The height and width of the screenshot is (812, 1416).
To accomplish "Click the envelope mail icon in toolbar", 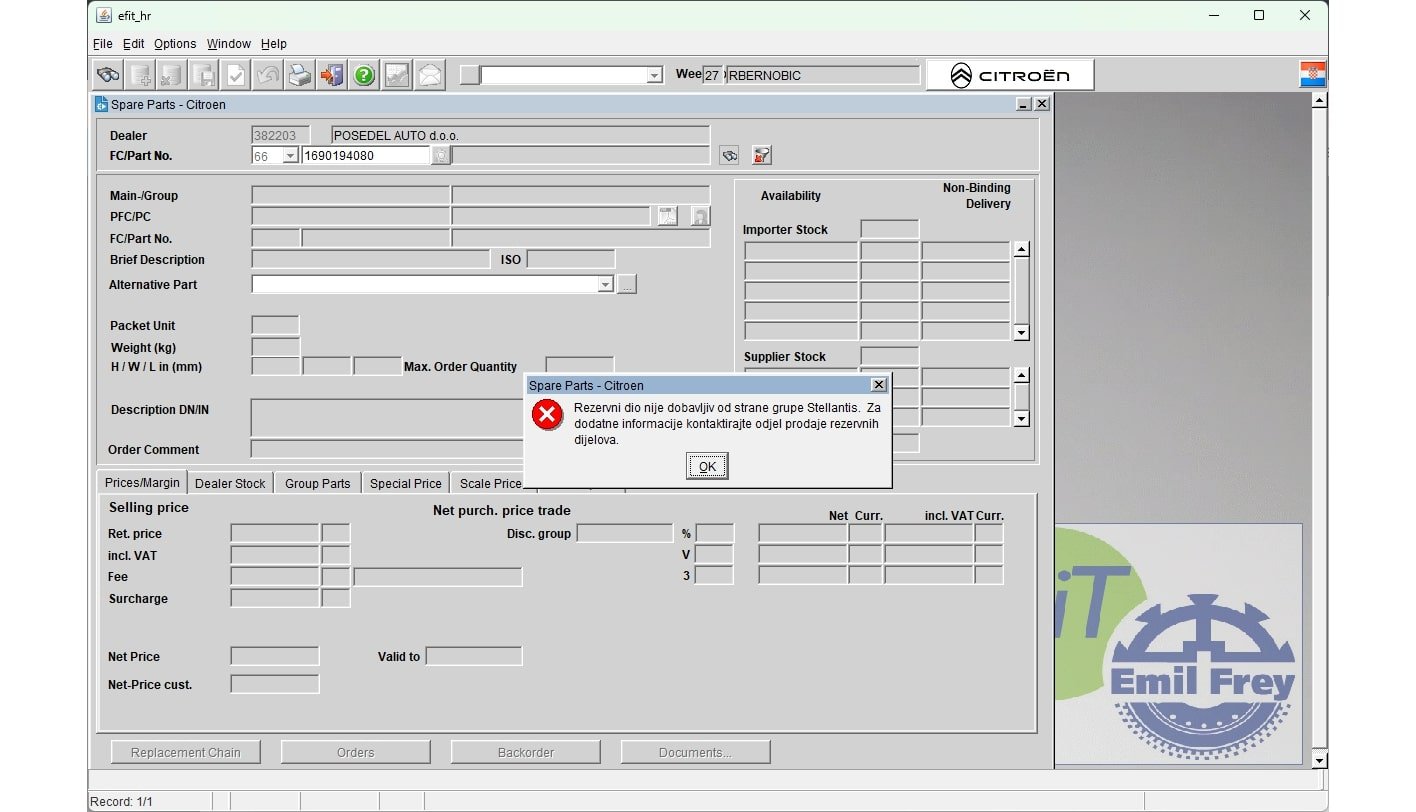I will click(429, 75).
